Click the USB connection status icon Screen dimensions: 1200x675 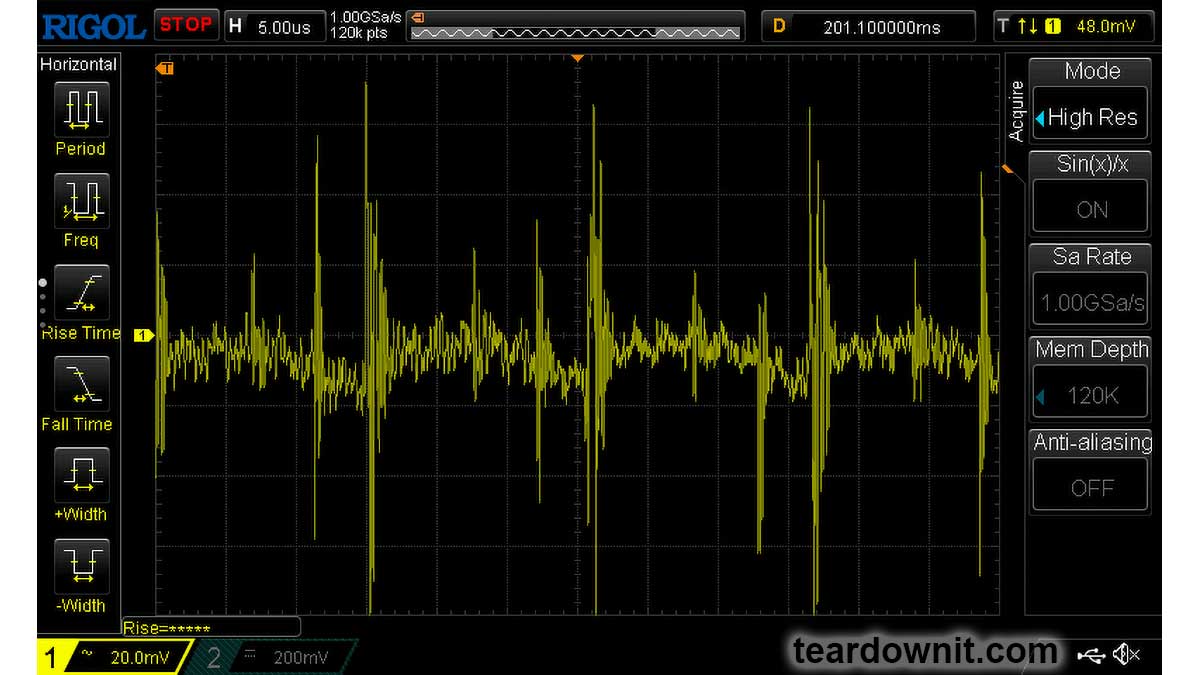point(1090,654)
